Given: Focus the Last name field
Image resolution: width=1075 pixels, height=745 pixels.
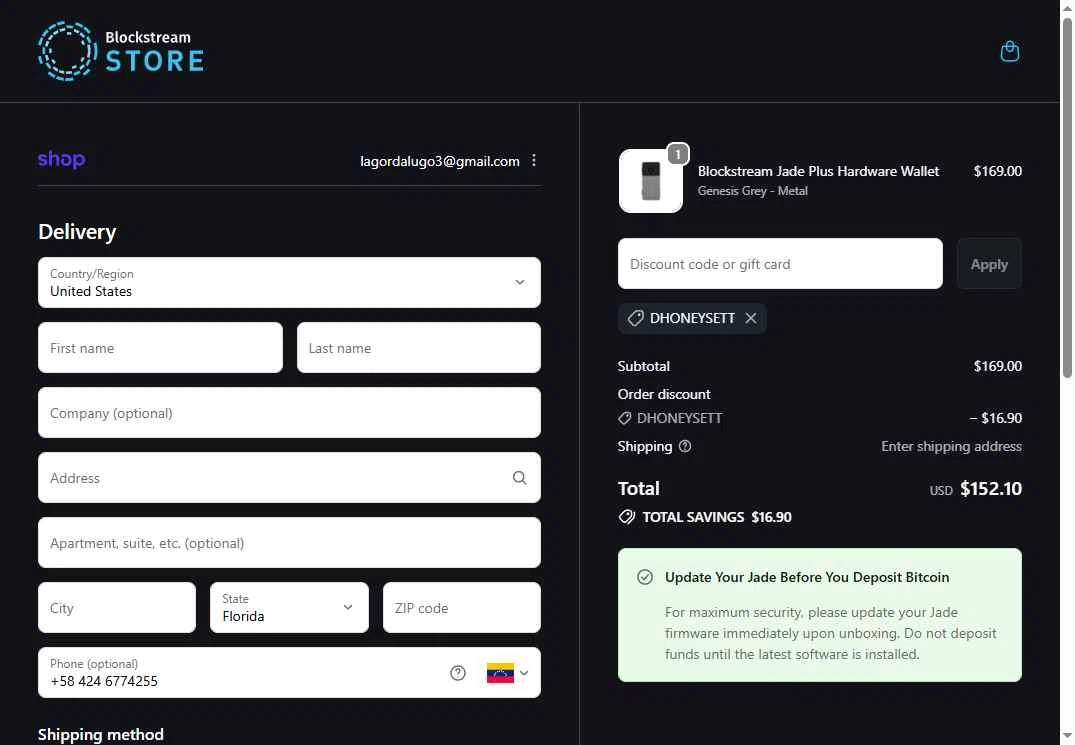Looking at the screenshot, I should [419, 347].
